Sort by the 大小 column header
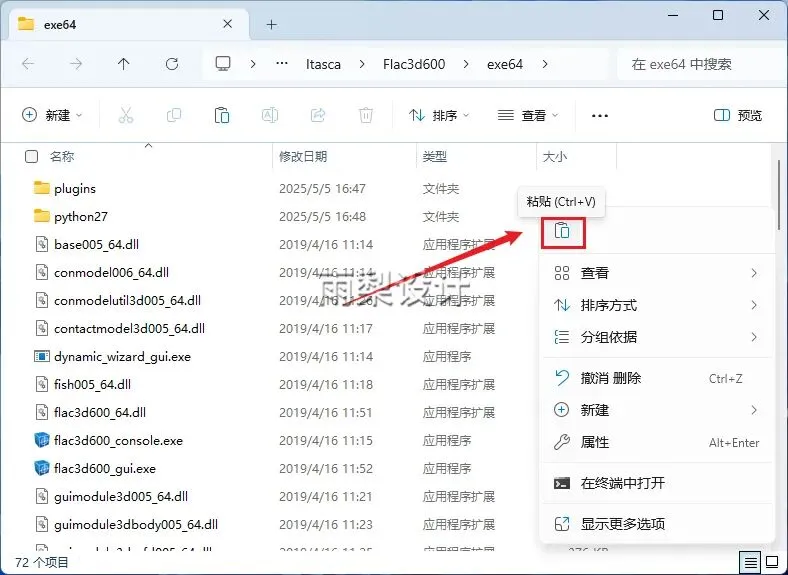This screenshot has height=575, width=788. (x=555, y=157)
